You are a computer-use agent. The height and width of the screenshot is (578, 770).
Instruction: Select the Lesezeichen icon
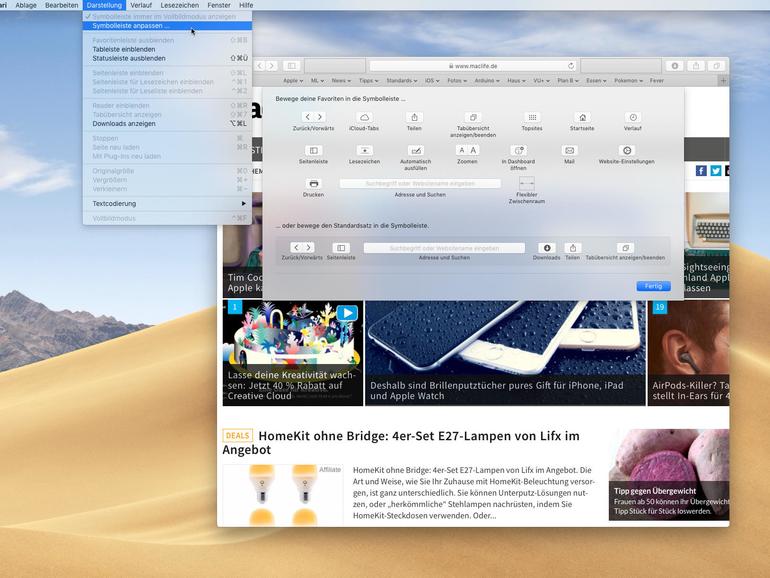[364, 150]
